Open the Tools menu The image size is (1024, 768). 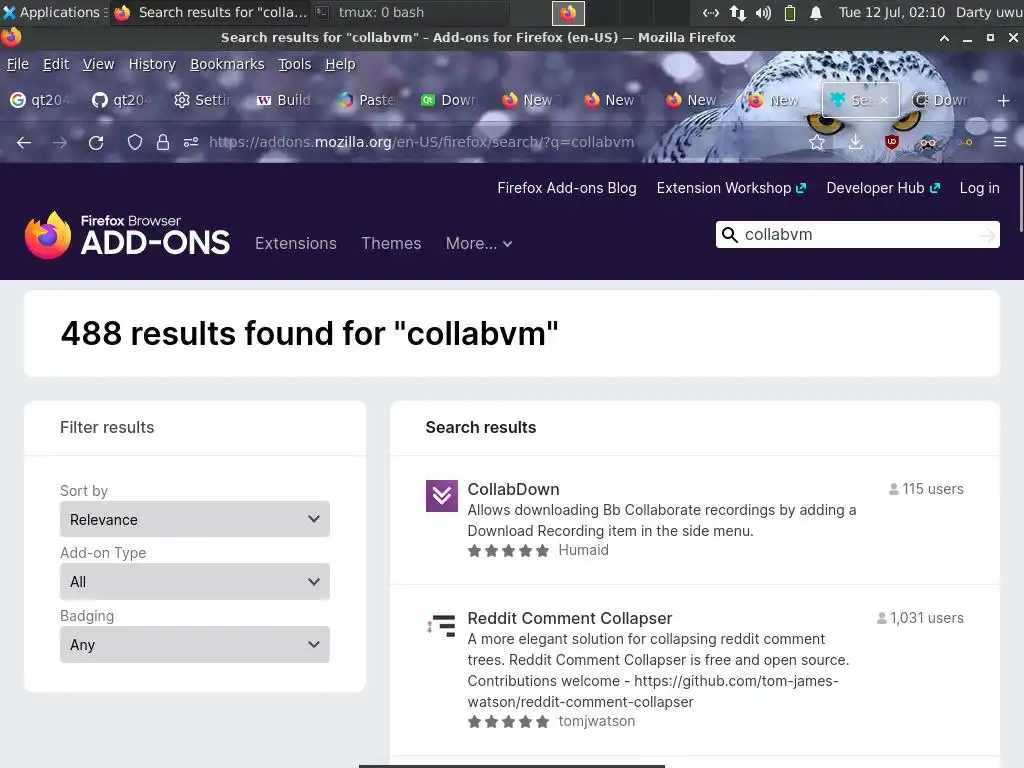coord(295,64)
